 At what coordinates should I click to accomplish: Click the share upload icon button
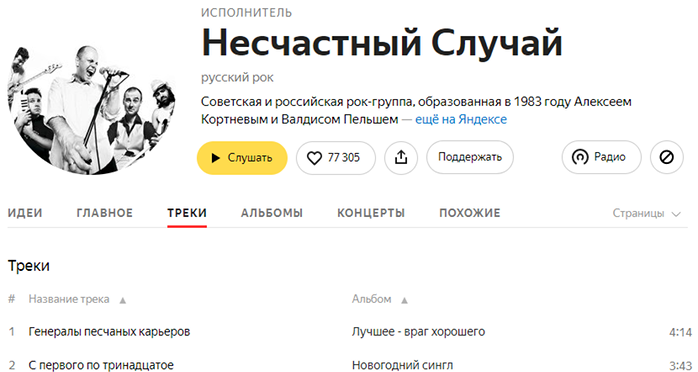[401, 158]
